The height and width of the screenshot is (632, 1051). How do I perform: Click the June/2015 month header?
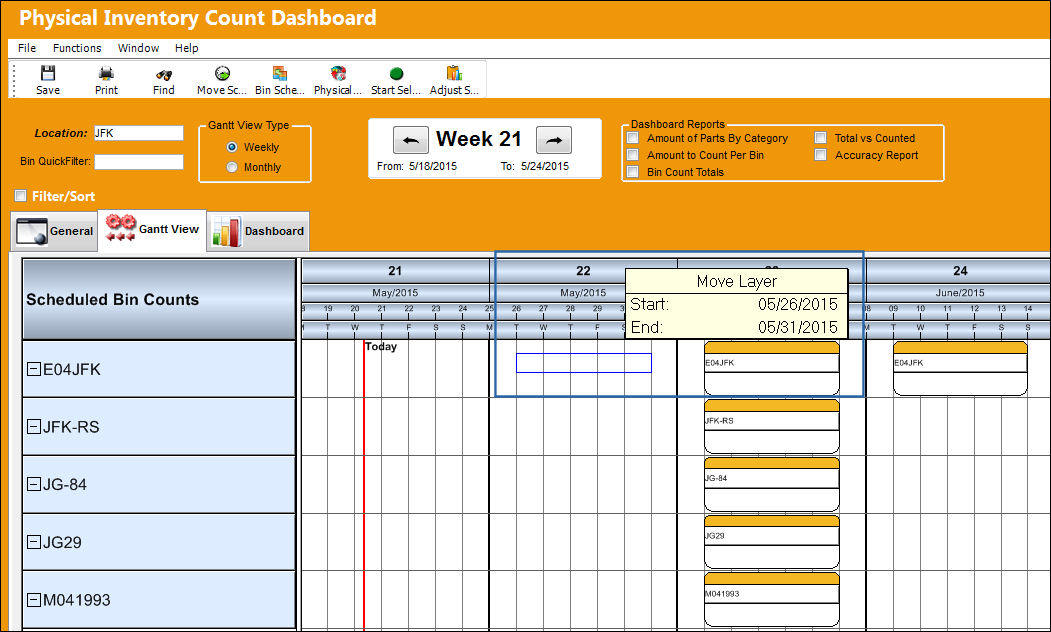(x=960, y=293)
